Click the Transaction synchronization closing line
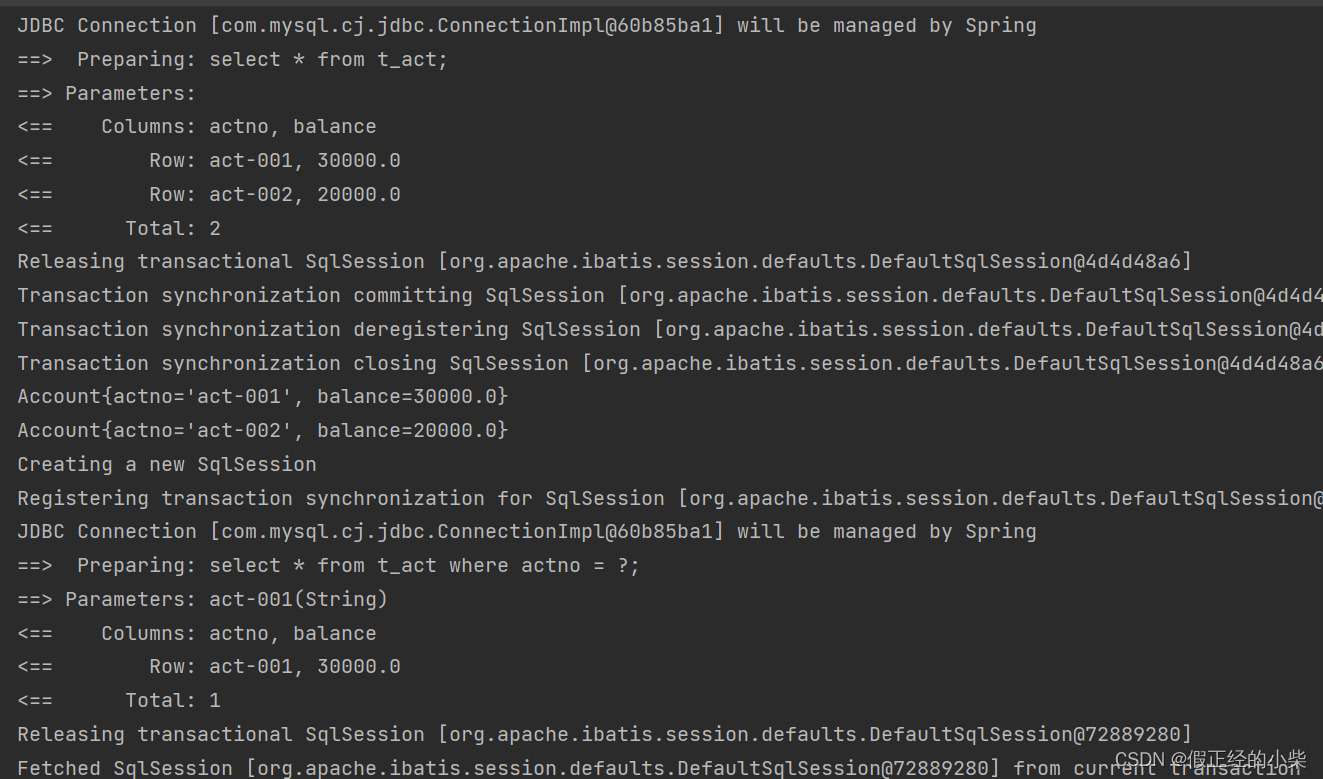This screenshot has width=1323, height=779. tap(670, 364)
